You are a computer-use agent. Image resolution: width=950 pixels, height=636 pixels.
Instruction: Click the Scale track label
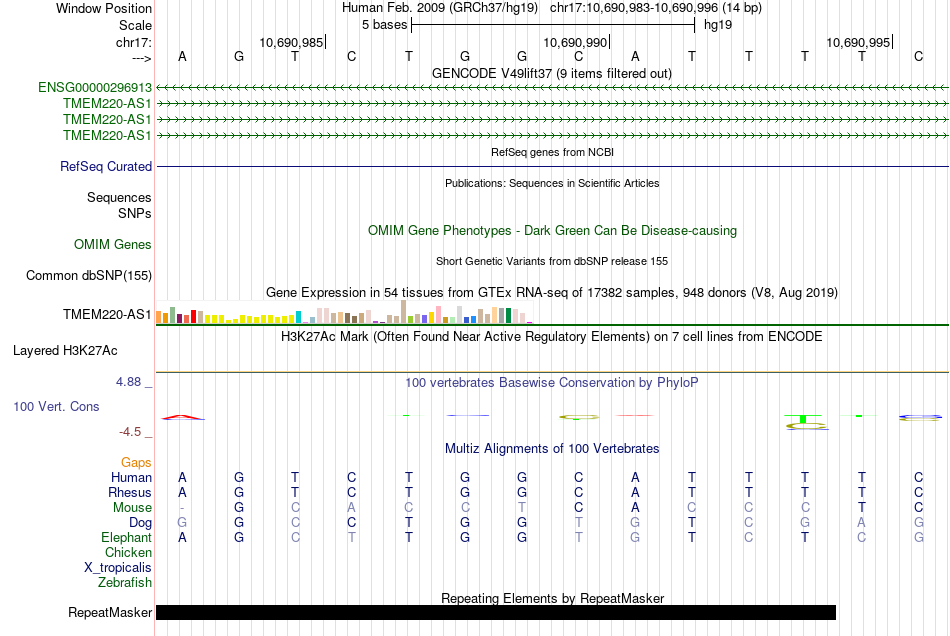pos(135,25)
